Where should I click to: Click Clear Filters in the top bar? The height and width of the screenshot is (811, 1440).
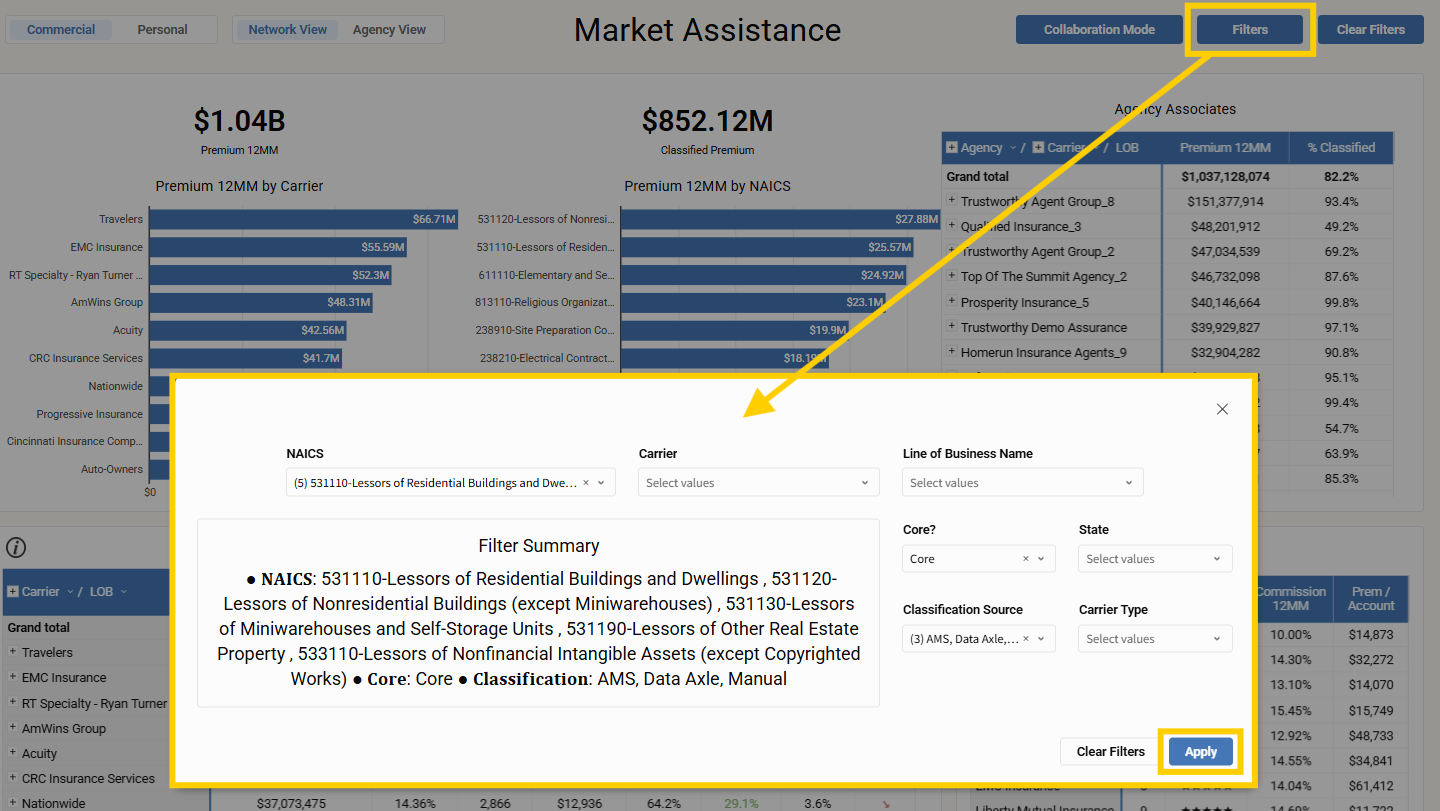1371,29
